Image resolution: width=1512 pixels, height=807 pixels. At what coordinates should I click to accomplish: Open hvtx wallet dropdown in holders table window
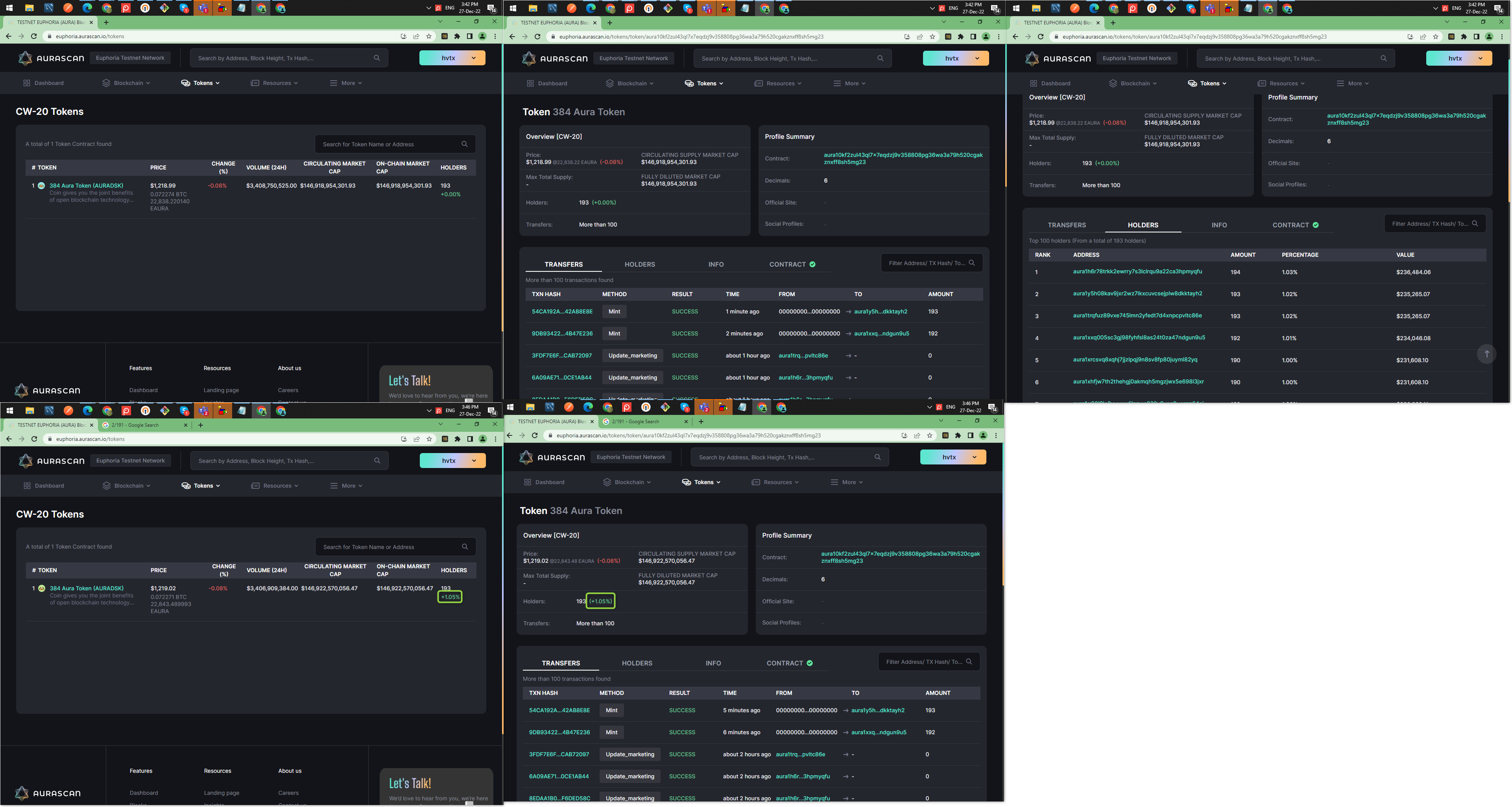point(1458,58)
